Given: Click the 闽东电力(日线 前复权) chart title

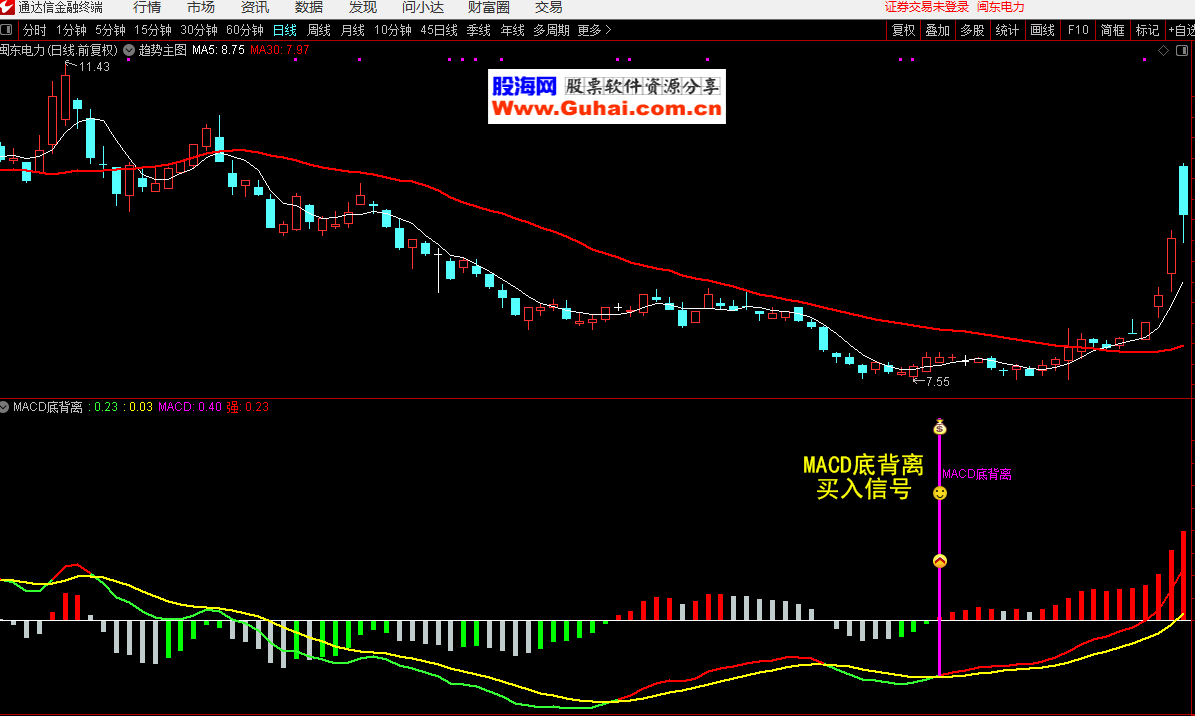Looking at the screenshot, I should [59, 50].
